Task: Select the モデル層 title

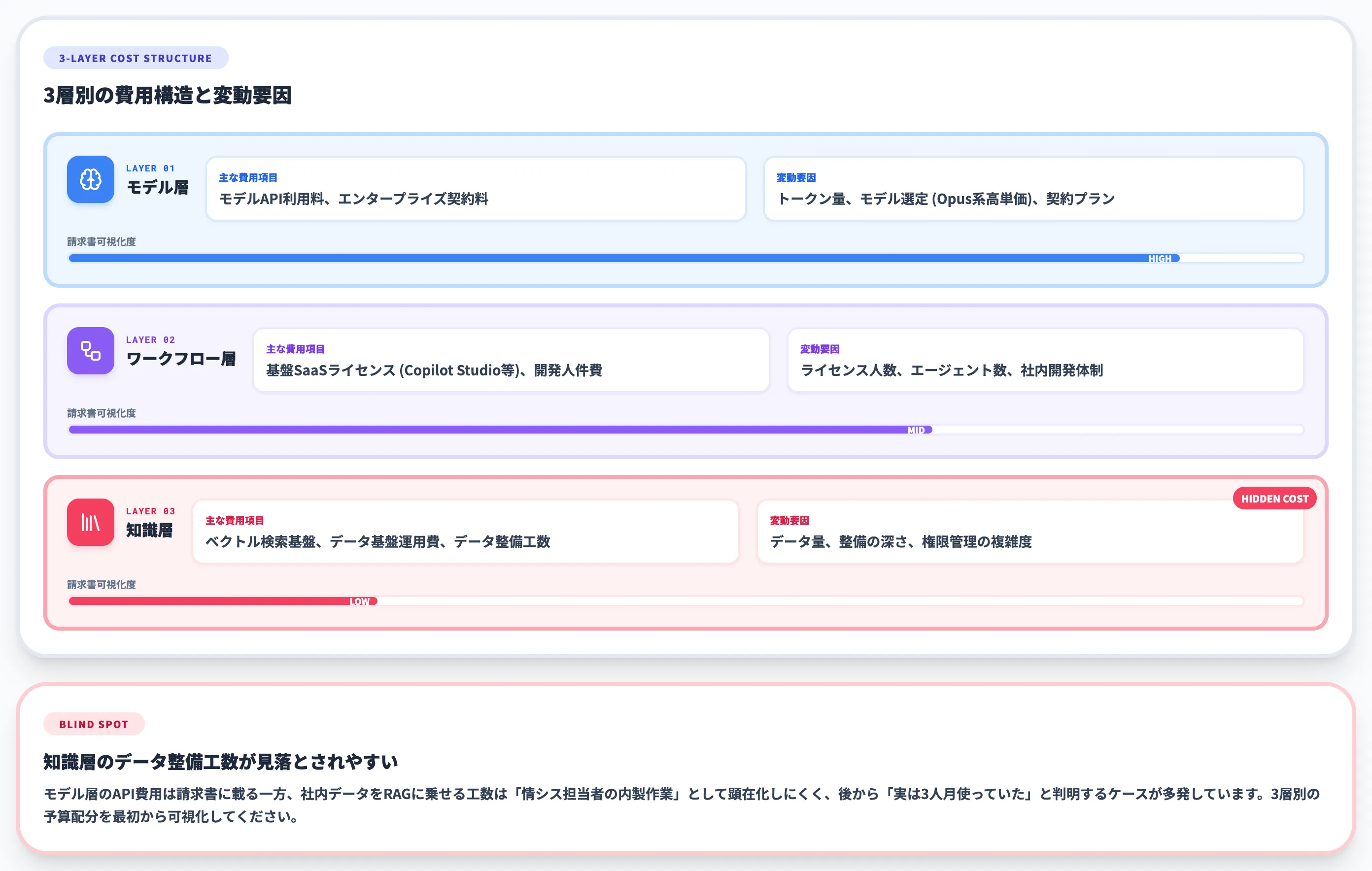Action: click(x=157, y=187)
